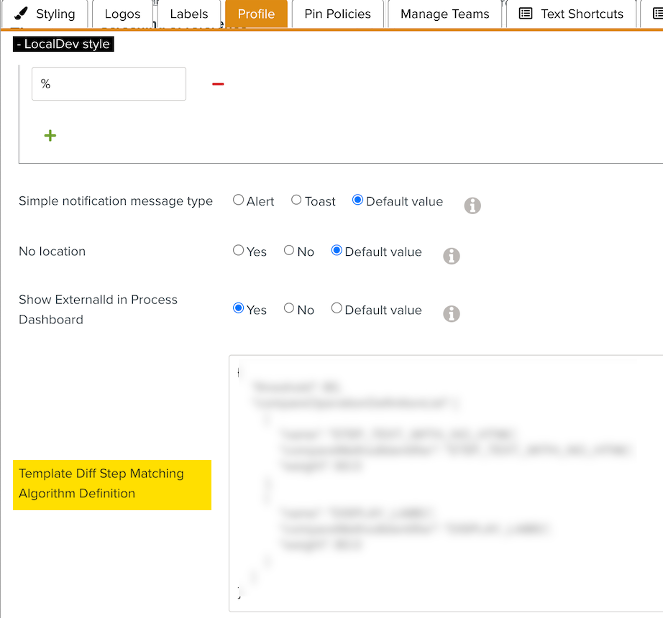Screen dimensions: 664x618
Task: Click the green plus add icon
Action: 50,135
